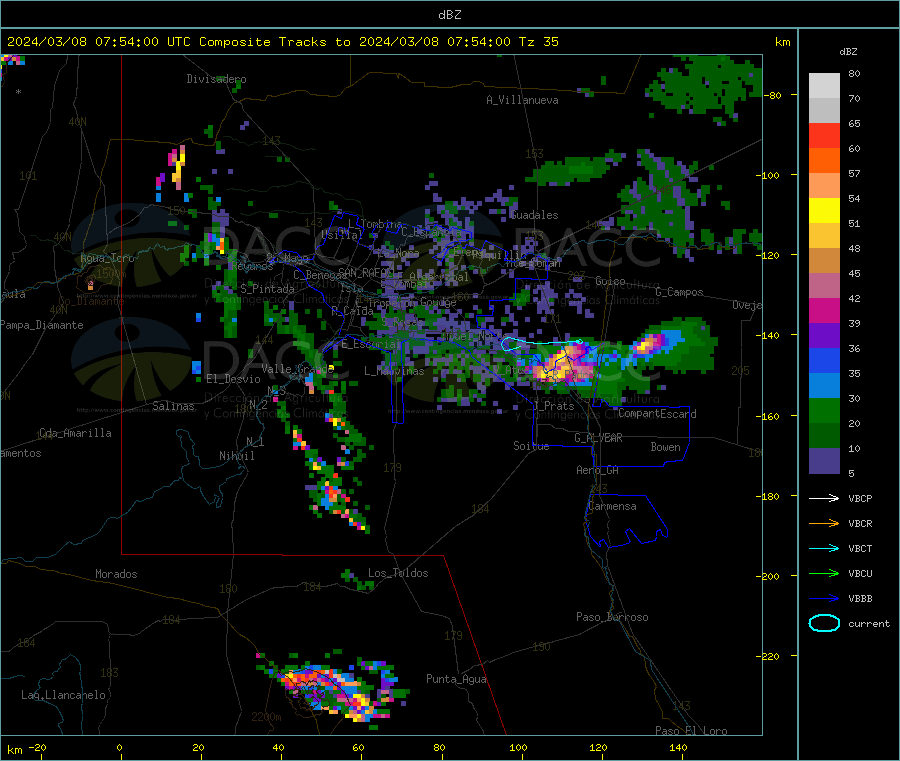
Task: Click the 'Agua_Toro' map label
Action: click(x=107, y=258)
